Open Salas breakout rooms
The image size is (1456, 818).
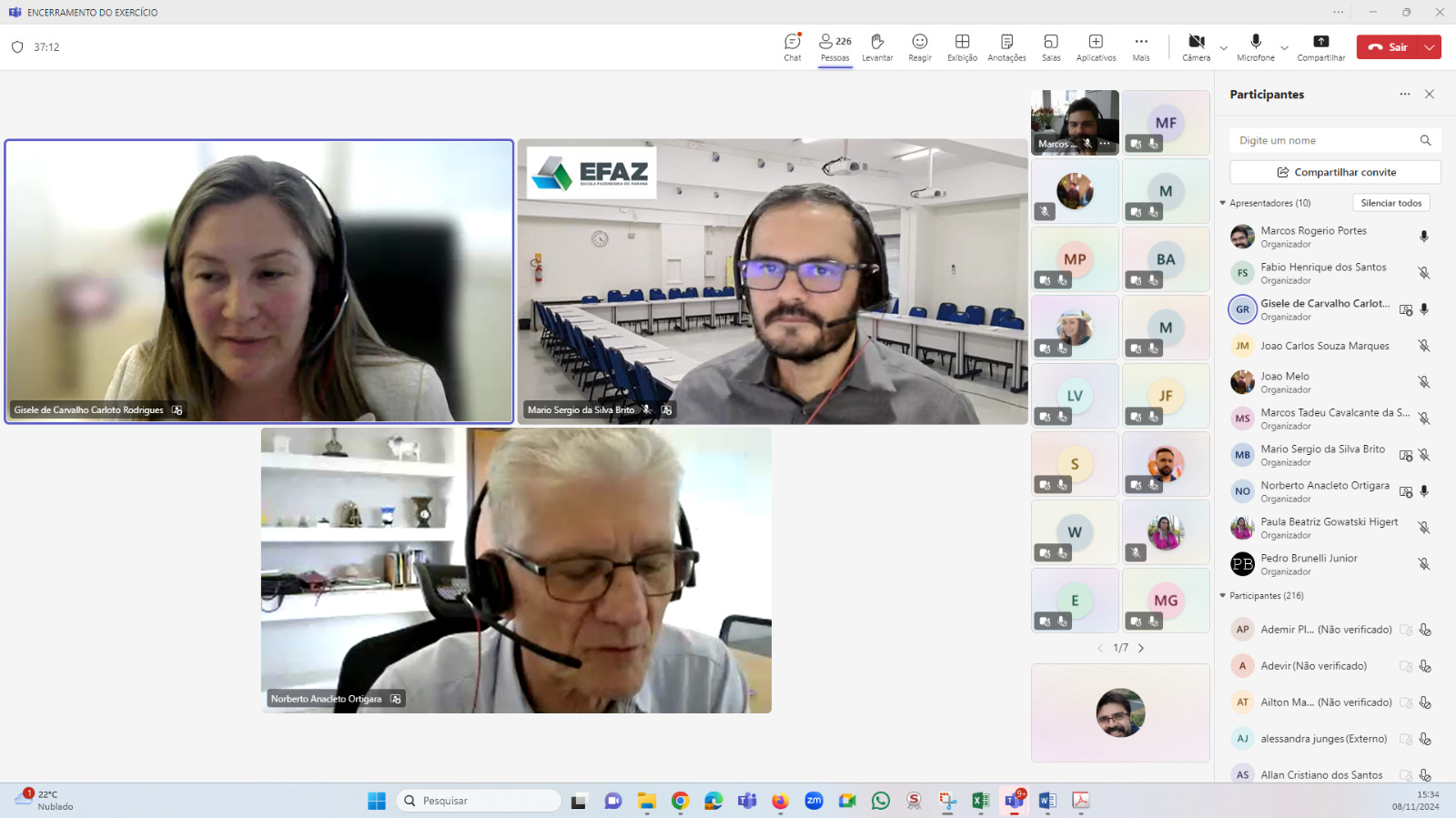tap(1051, 47)
